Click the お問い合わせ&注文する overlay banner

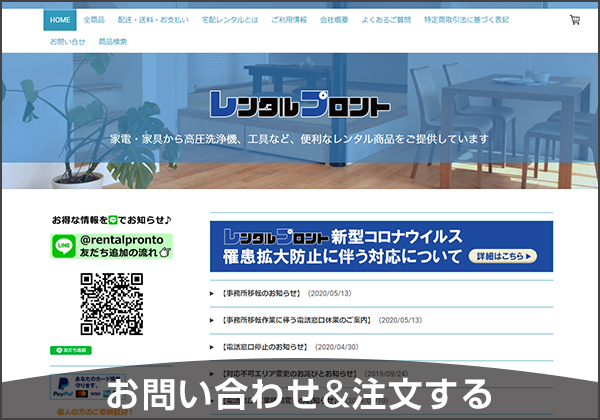(300, 394)
